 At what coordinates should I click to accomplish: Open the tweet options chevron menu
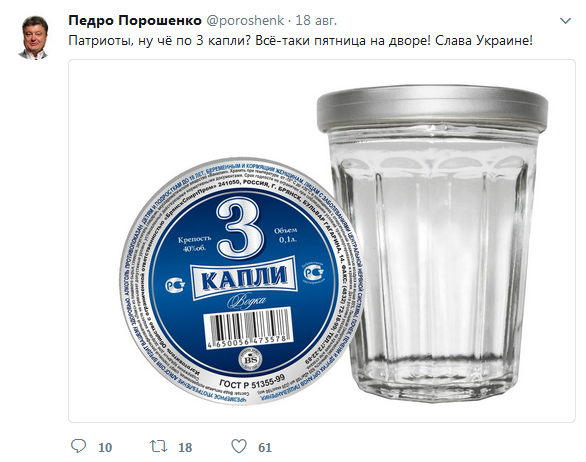(x=565, y=21)
